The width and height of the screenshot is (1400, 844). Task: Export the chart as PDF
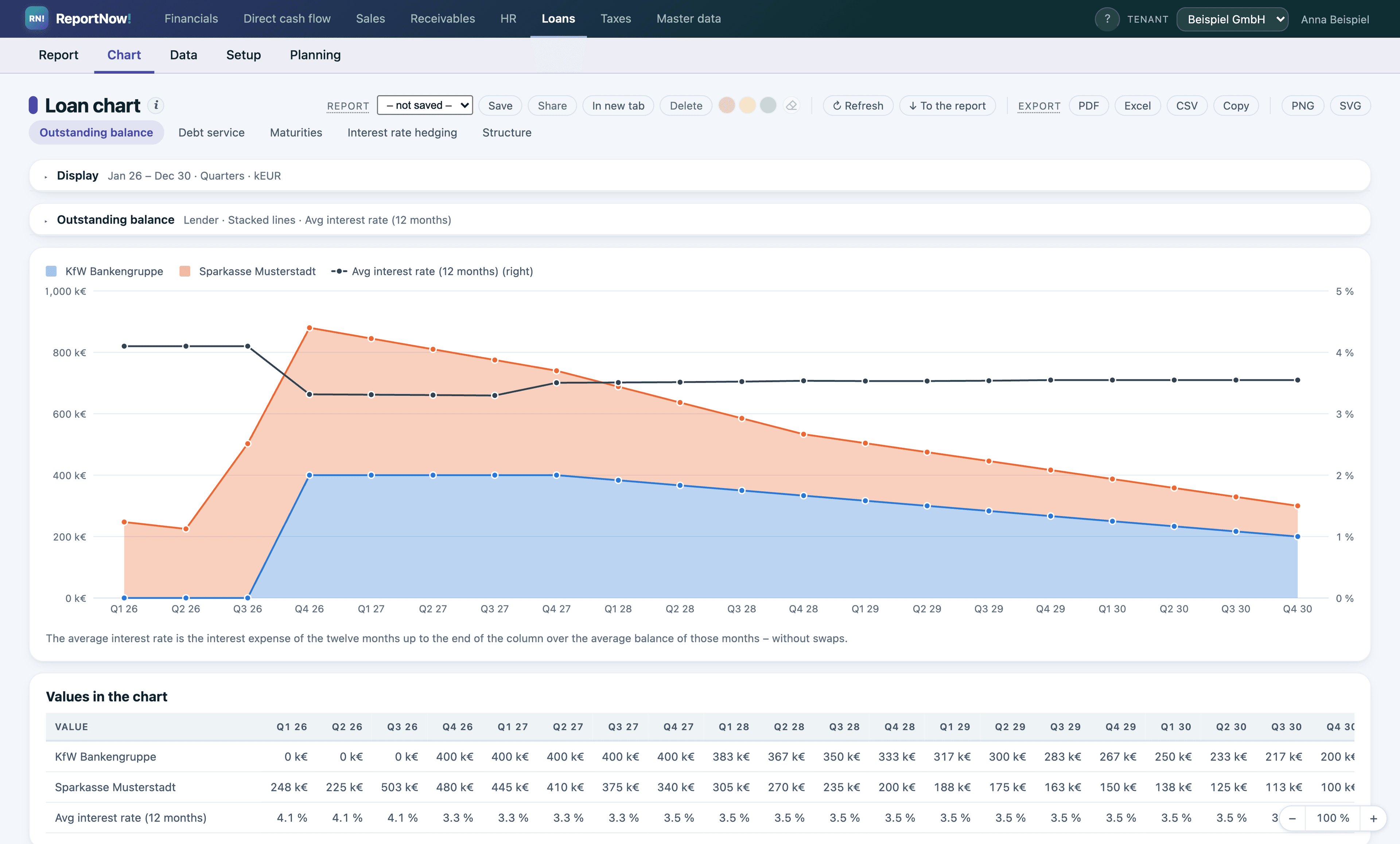pos(1089,106)
